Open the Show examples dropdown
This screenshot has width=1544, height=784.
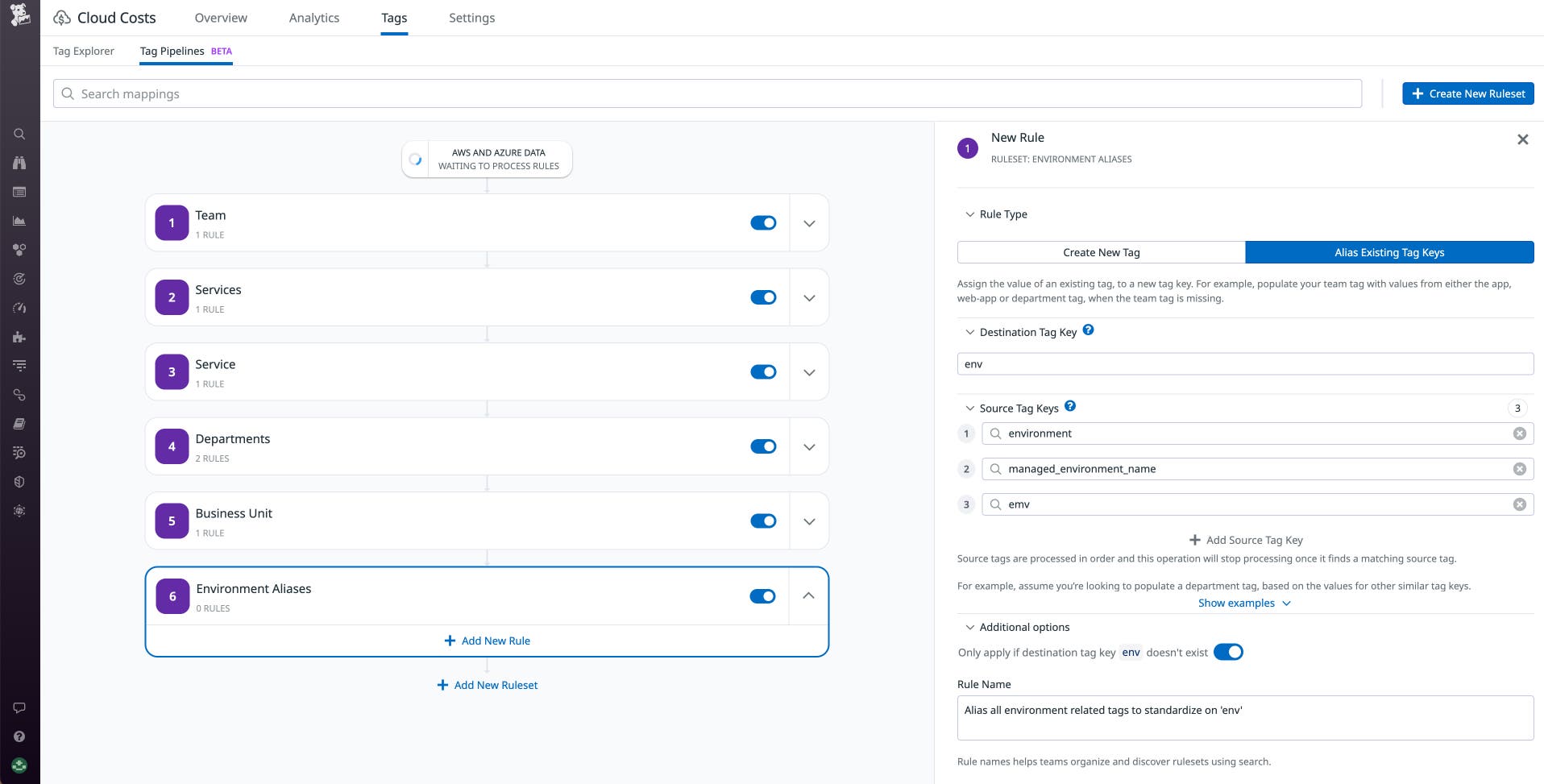coord(1244,603)
